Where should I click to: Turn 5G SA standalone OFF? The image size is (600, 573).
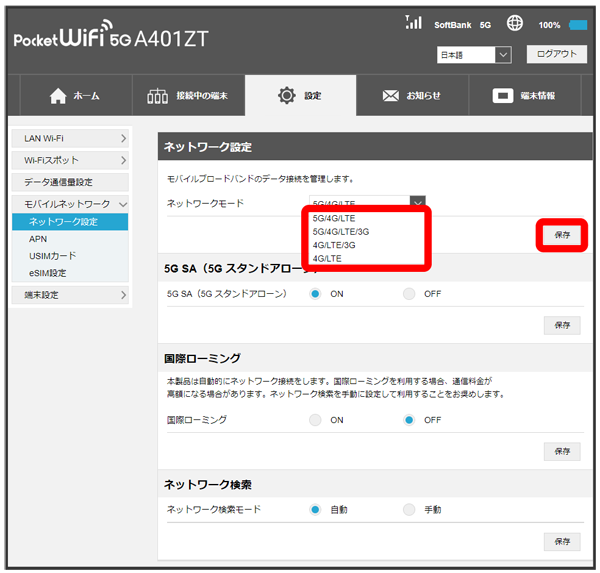409,294
